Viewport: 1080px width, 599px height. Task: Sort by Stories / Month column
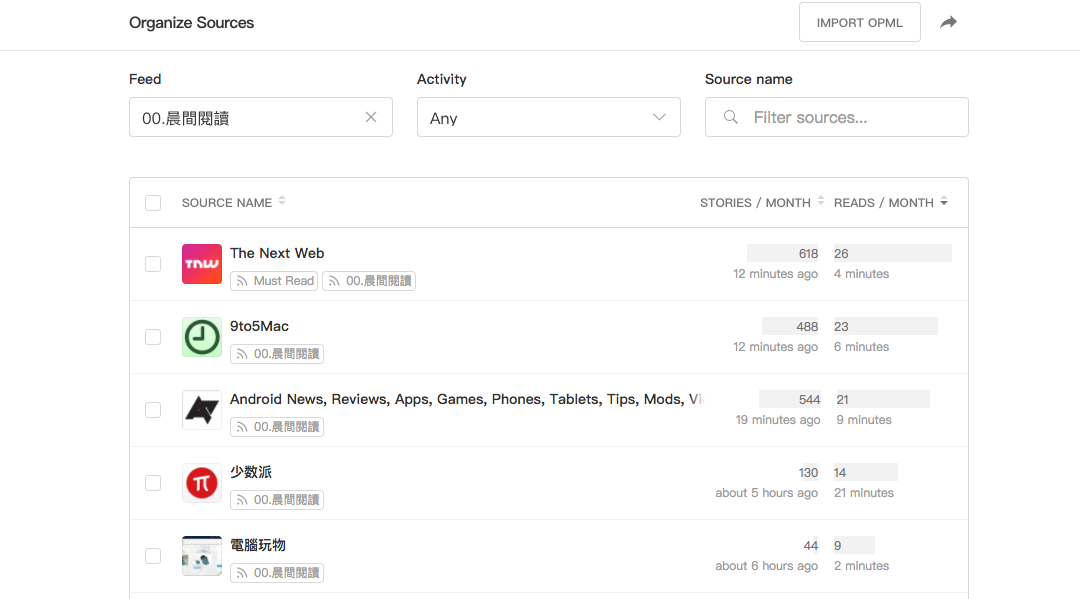click(x=762, y=203)
